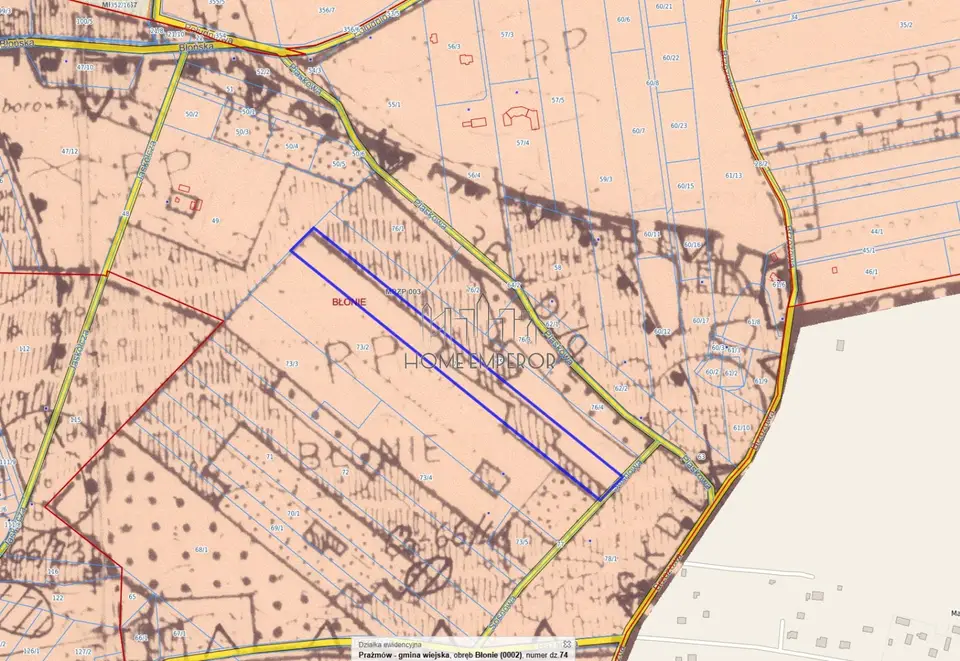The image size is (960, 661).
Task: Select parcel 78/1 label
Action: 611,558
